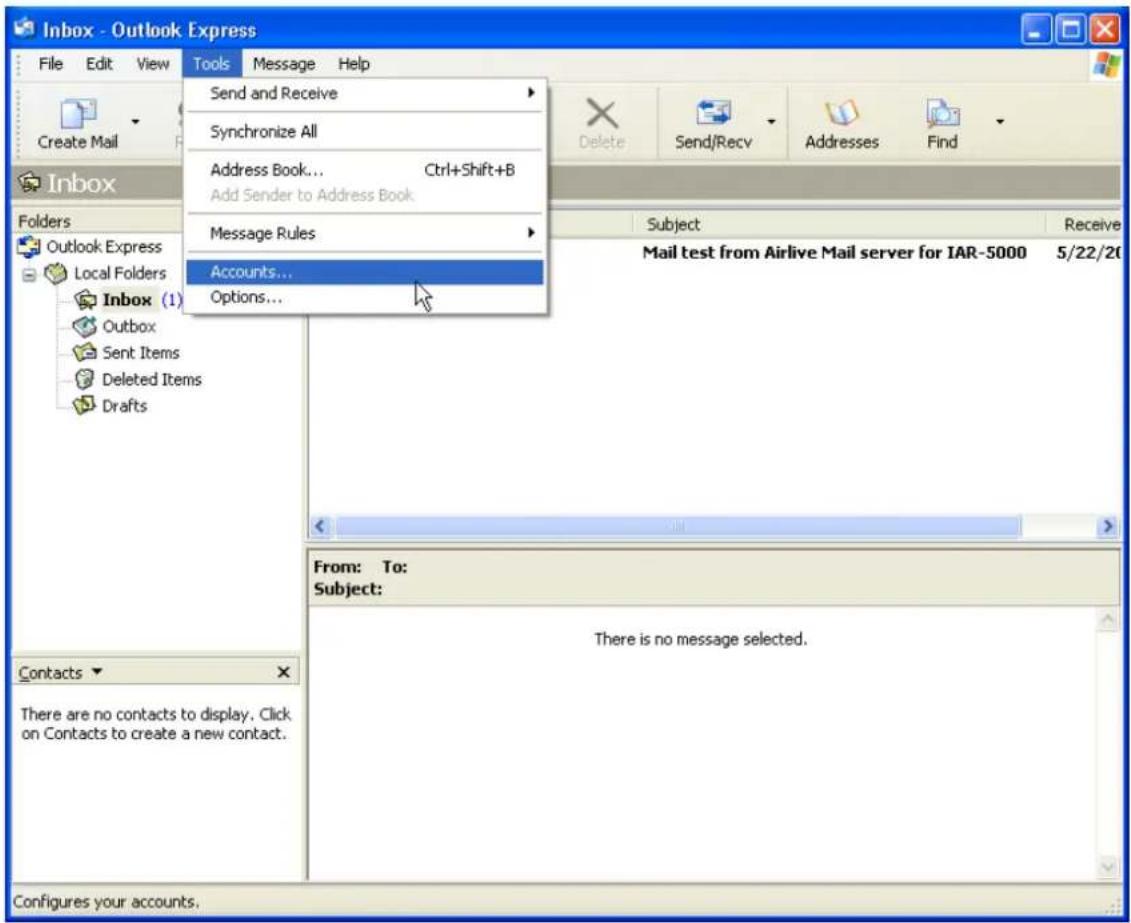Open Addresses from the toolbar
Image resolution: width=1131 pixels, height=923 pixels.
(x=842, y=123)
